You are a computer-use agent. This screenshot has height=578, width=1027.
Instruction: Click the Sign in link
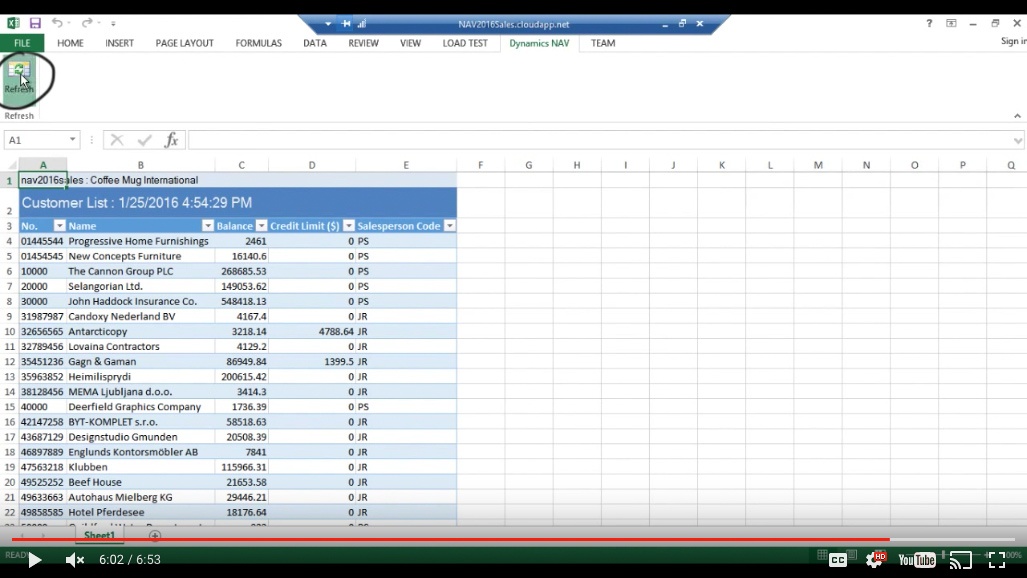(1013, 41)
